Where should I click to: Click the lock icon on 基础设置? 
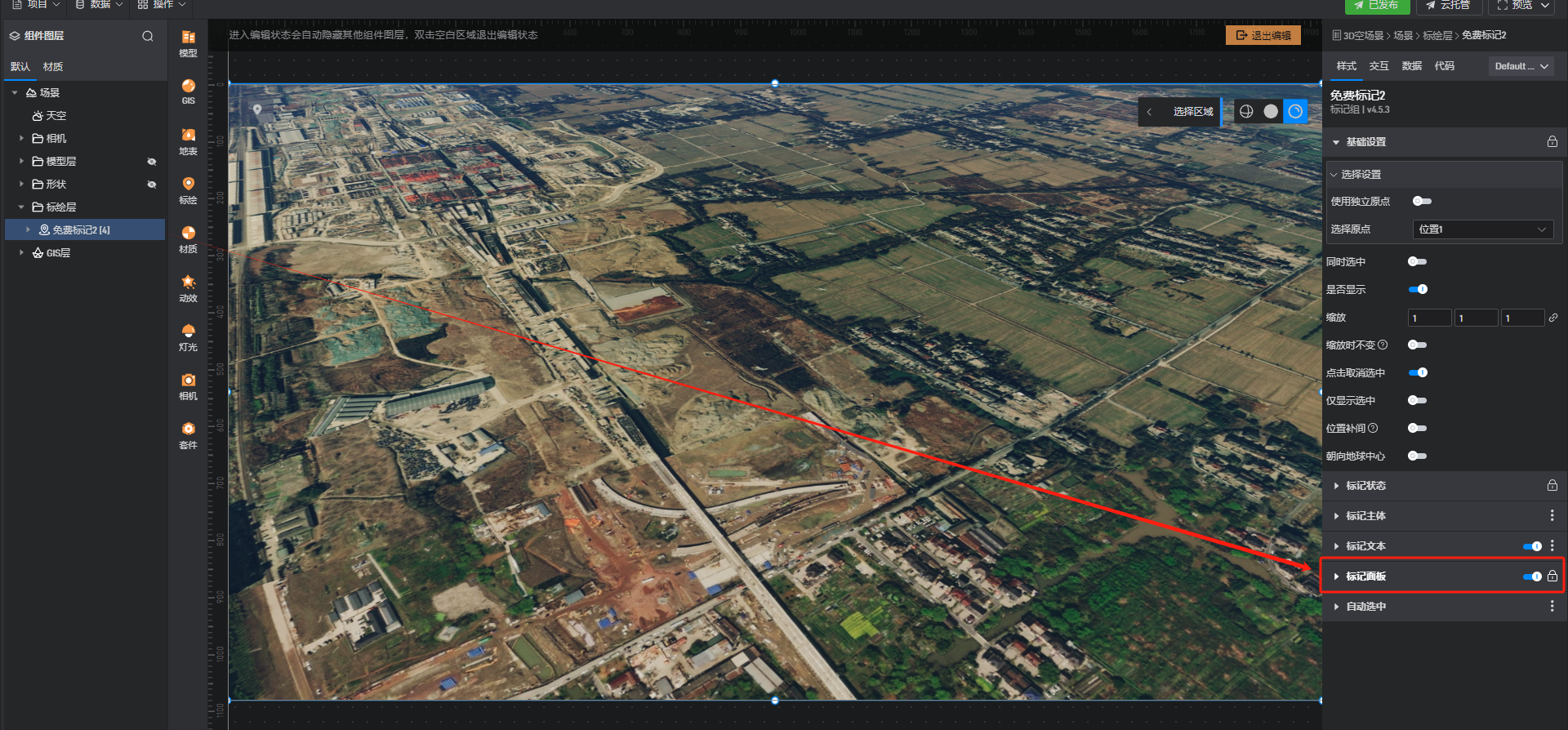(x=1552, y=141)
